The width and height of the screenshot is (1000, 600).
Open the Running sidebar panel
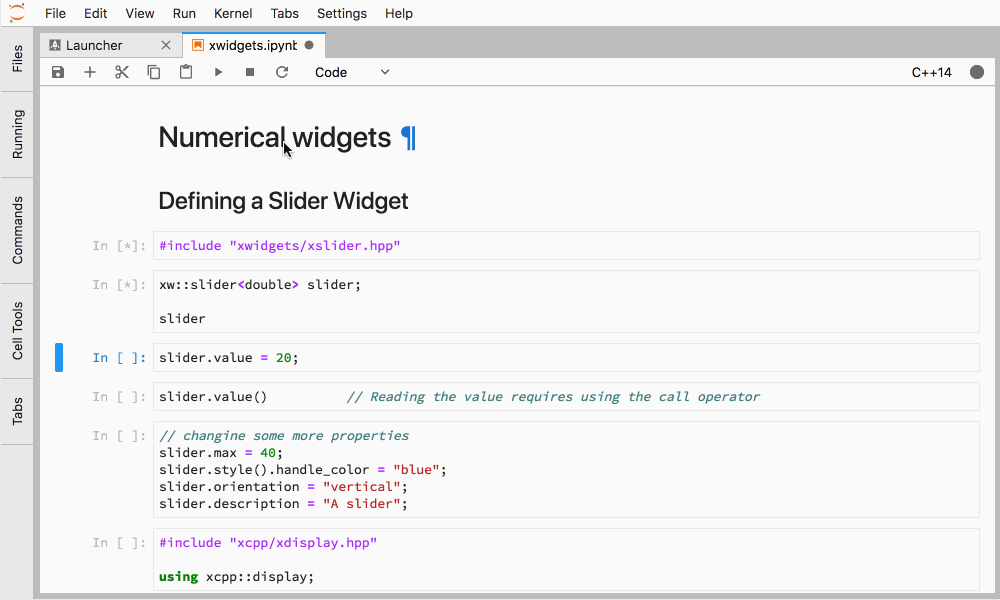17,134
